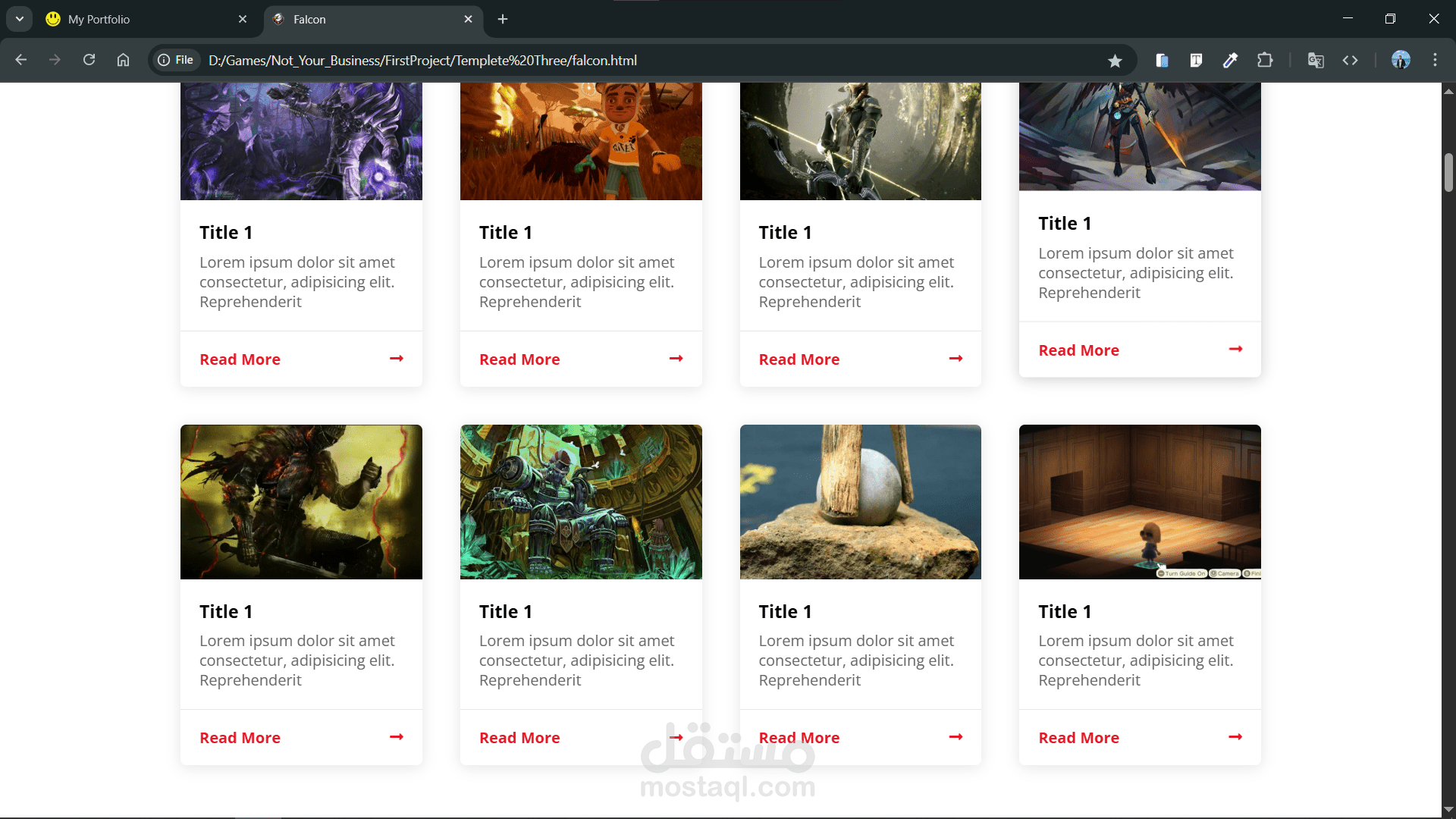Click arrow icon on archer card

pyautogui.click(x=955, y=358)
